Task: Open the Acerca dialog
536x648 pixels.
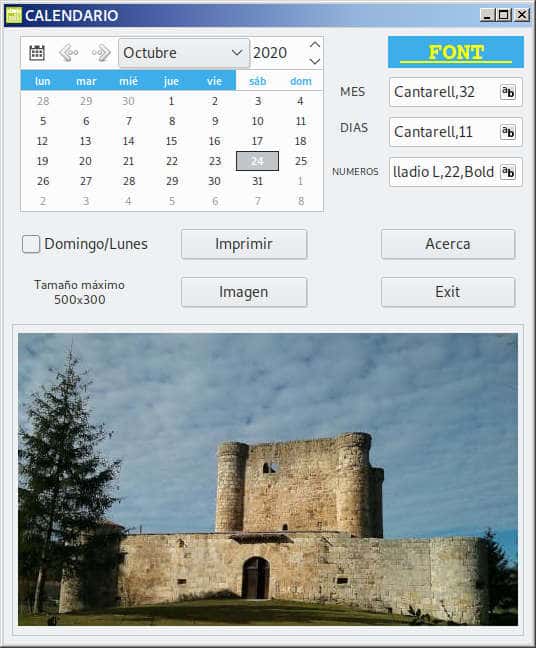Action: (x=448, y=244)
